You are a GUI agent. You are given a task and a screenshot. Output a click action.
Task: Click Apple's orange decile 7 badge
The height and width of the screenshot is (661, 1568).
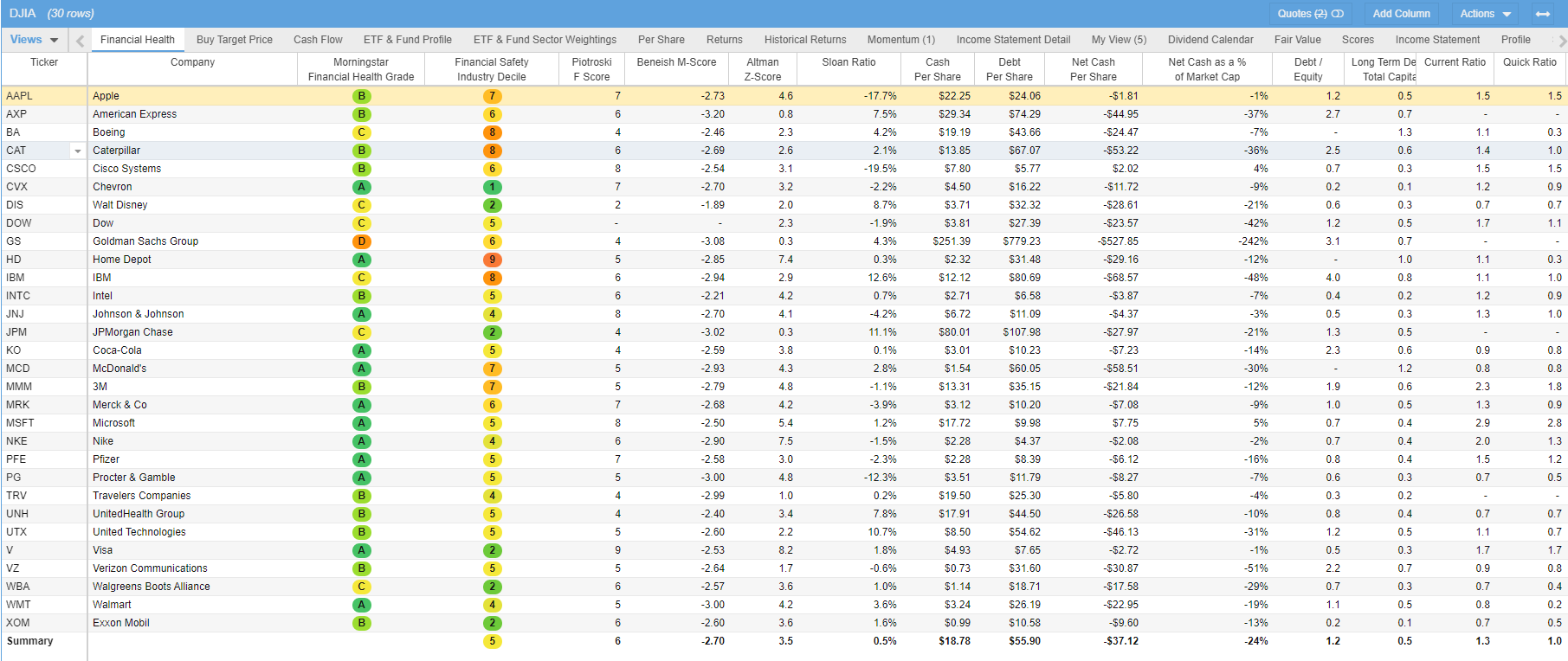pos(492,96)
